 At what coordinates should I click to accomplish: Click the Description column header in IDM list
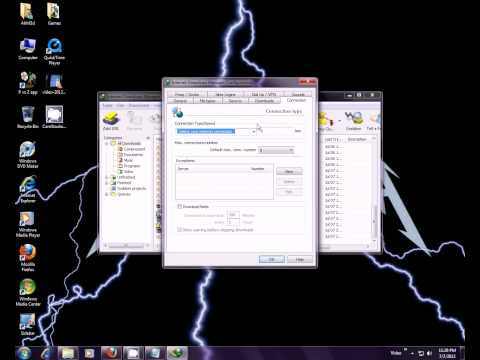357,139
